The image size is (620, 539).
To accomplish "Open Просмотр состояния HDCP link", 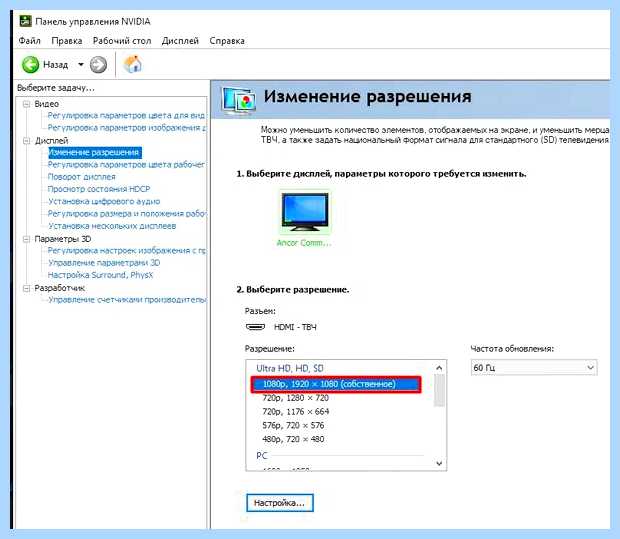I will [99, 189].
